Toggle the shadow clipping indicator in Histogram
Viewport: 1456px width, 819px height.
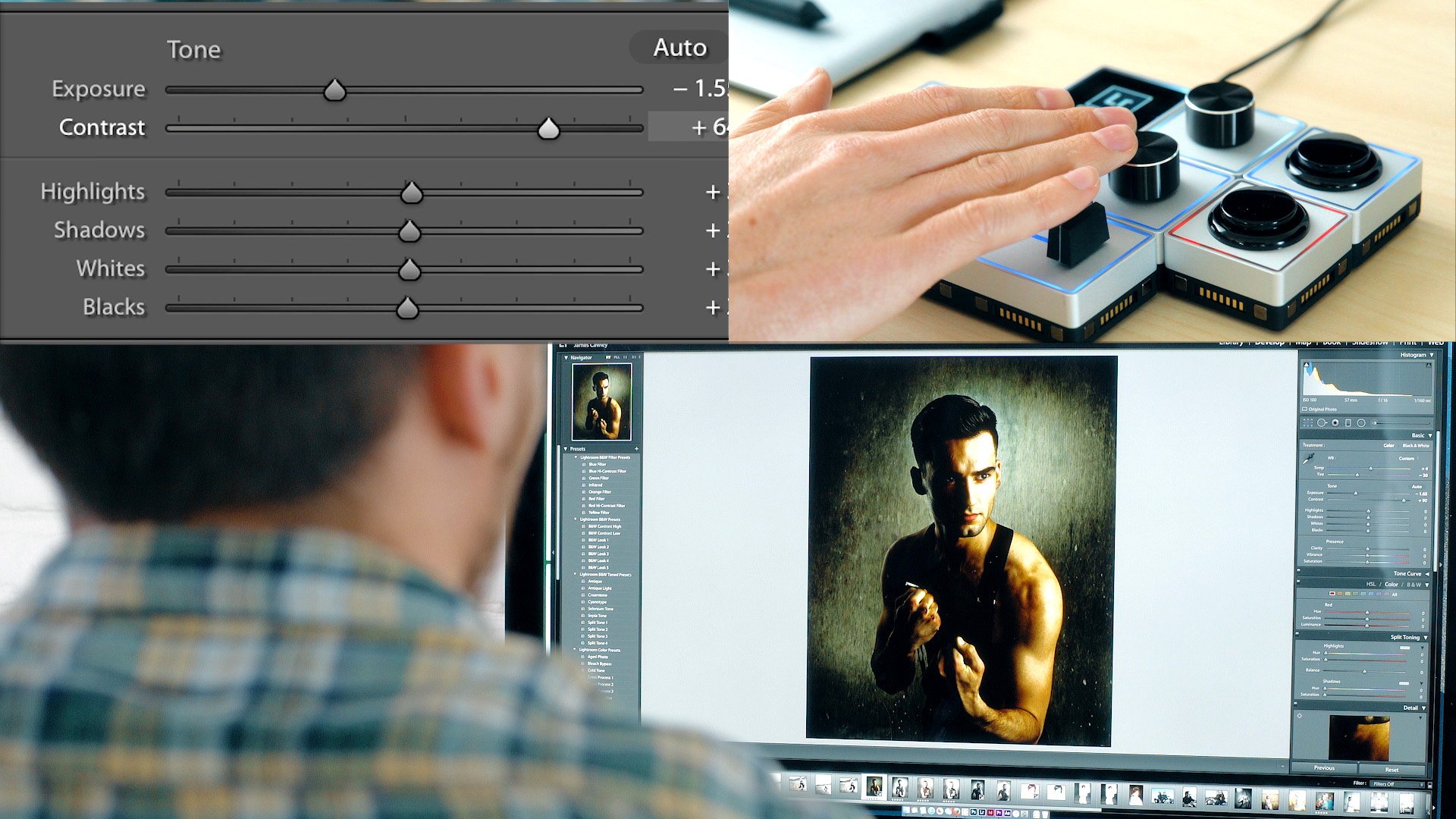[x=1307, y=366]
